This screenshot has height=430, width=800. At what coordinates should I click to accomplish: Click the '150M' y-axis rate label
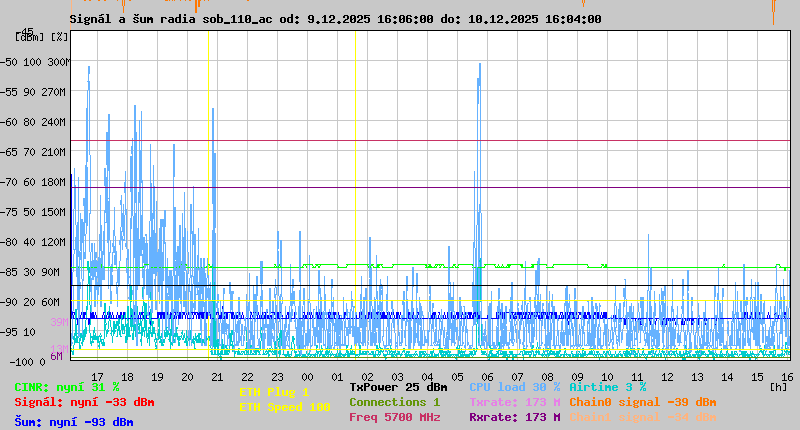[x=56, y=212]
